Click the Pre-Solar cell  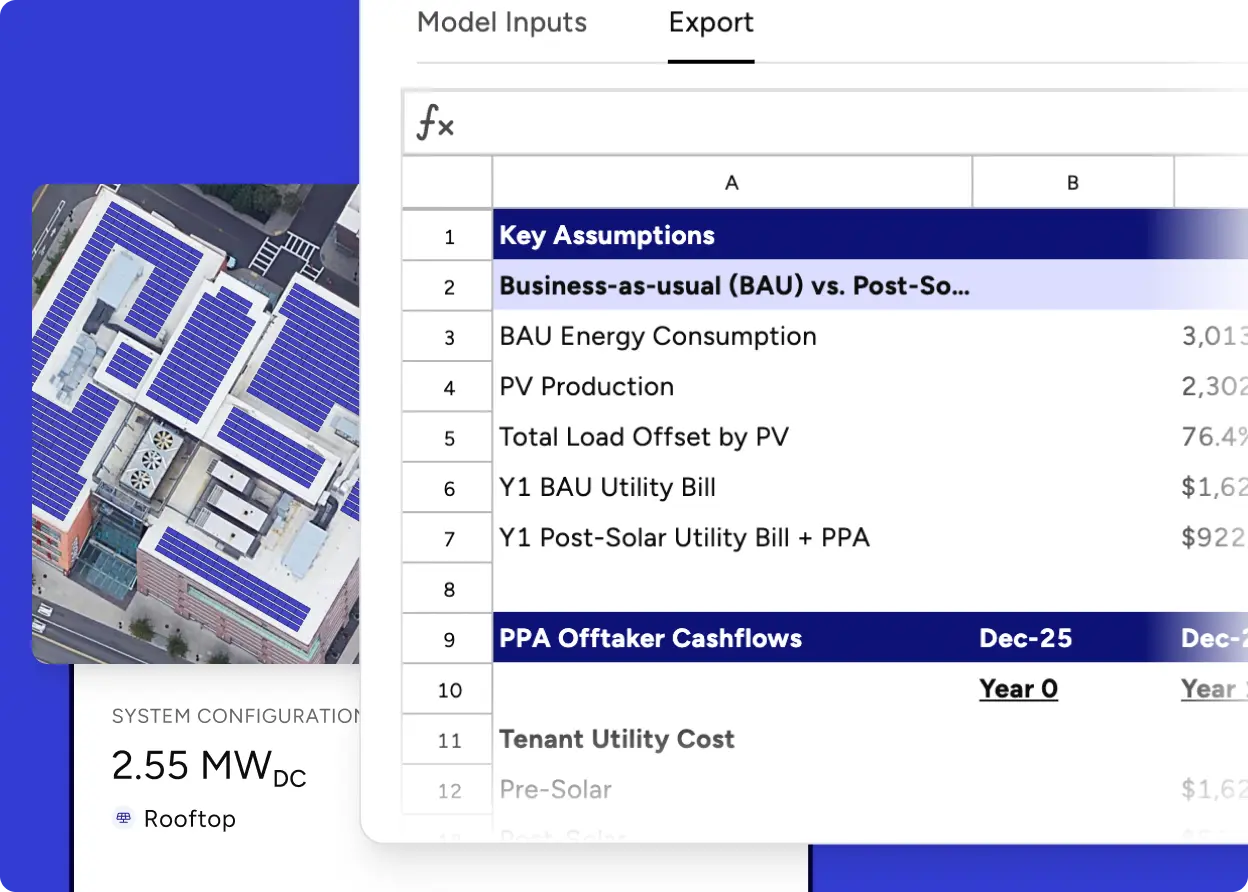pos(732,790)
